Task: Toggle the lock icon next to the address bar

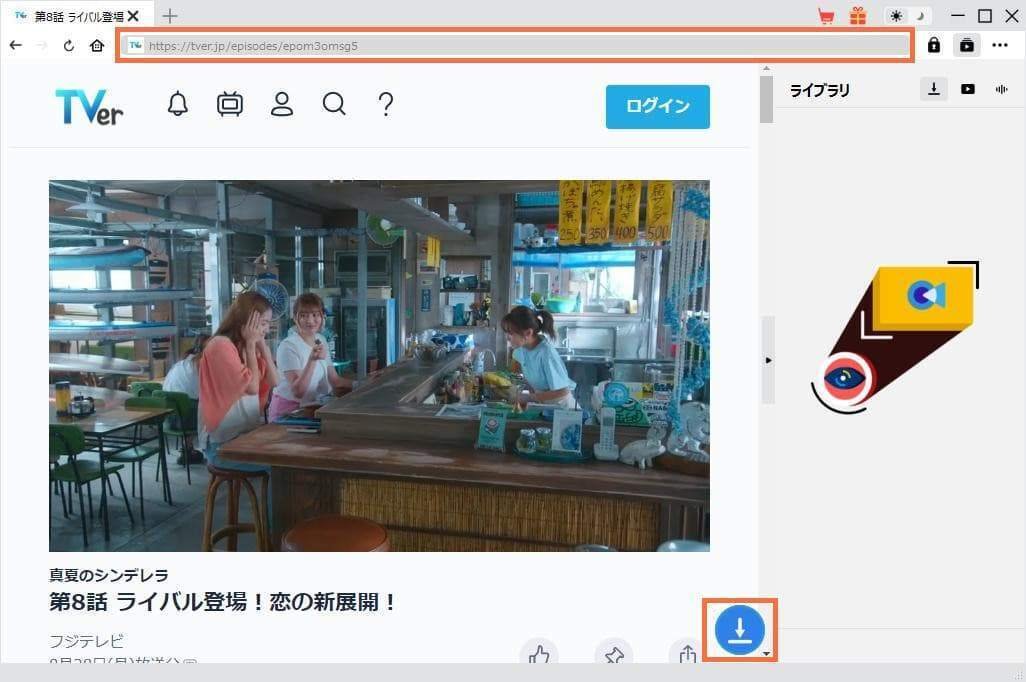Action: tap(934, 45)
